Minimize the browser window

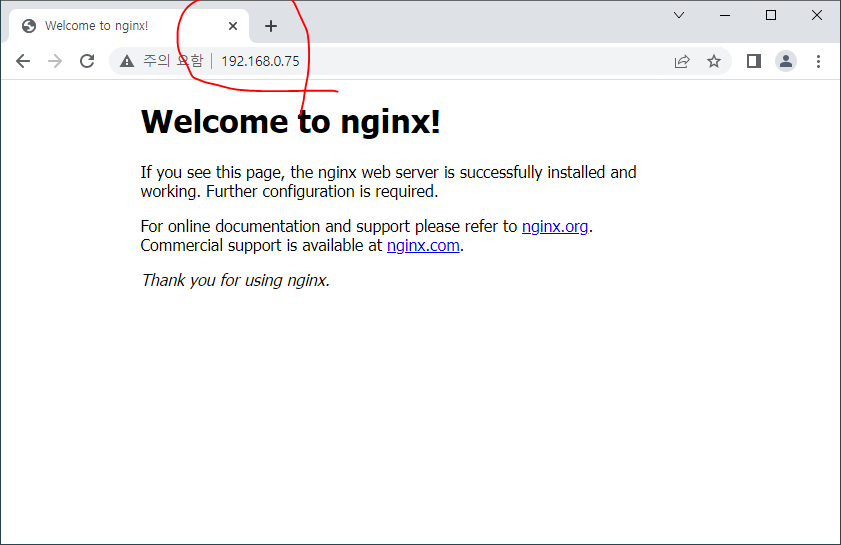(x=725, y=15)
